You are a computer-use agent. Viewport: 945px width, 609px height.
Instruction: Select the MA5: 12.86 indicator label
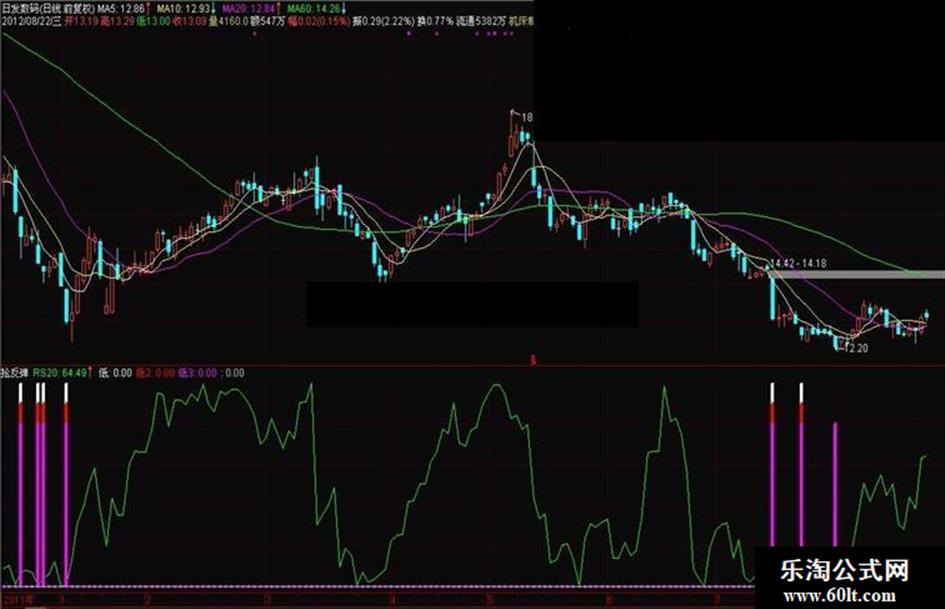121,8
